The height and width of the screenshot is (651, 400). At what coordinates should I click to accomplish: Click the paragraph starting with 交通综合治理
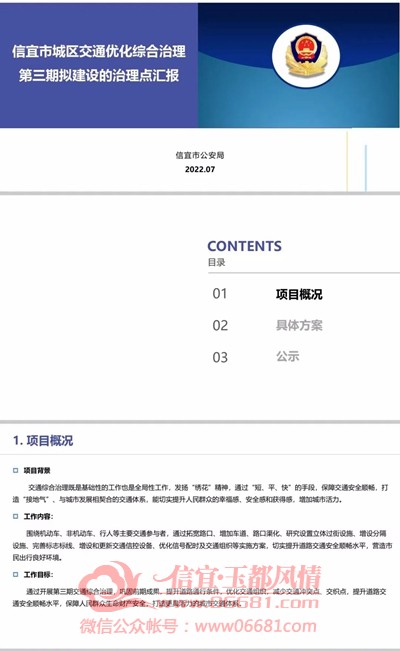tap(200, 493)
